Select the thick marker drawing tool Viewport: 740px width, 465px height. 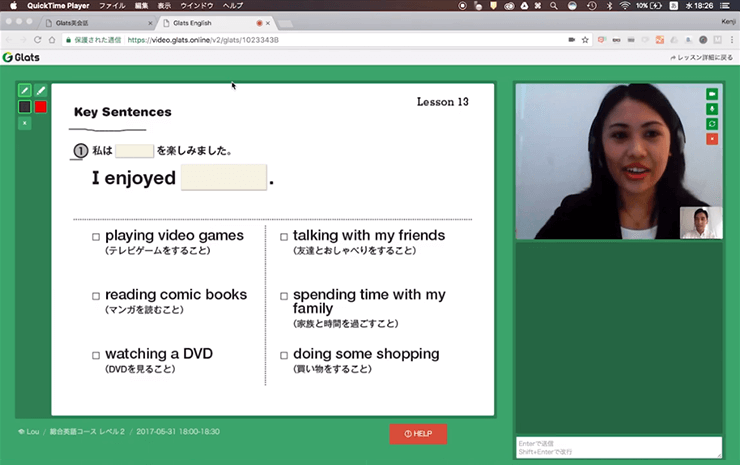(x=41, y=90)
